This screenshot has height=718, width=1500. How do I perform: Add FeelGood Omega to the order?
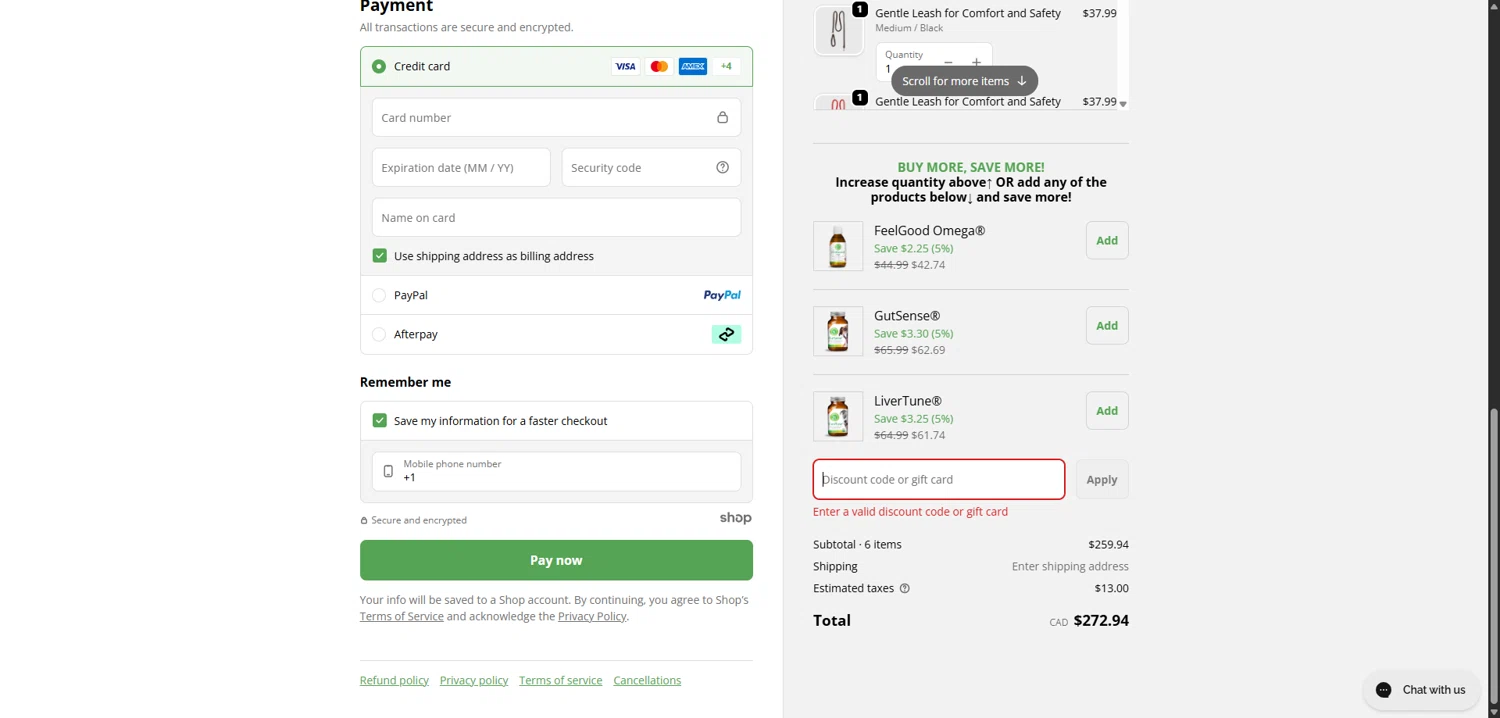pyautogui.click(x=1106, y=240)
